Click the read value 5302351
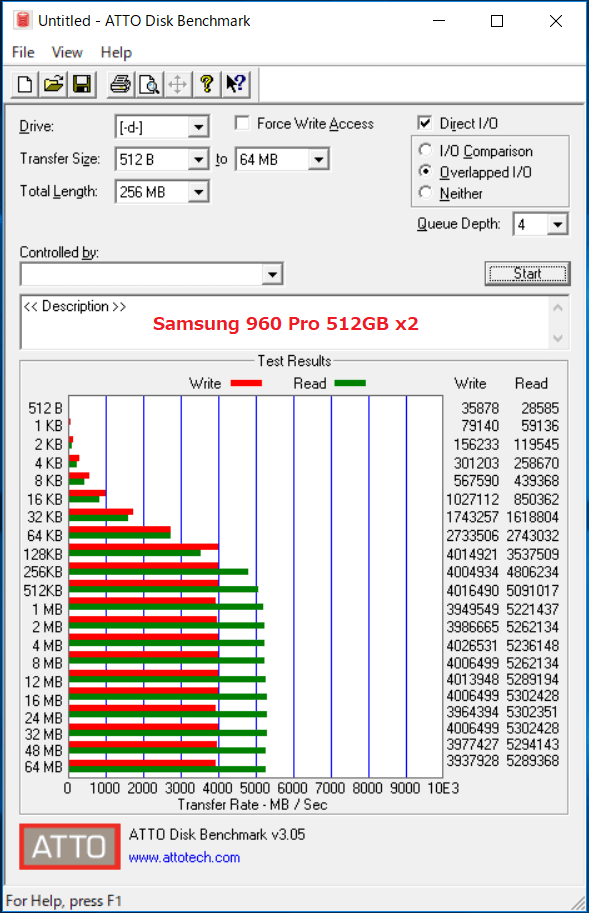589x913 pixels. [x=533, y=712]
